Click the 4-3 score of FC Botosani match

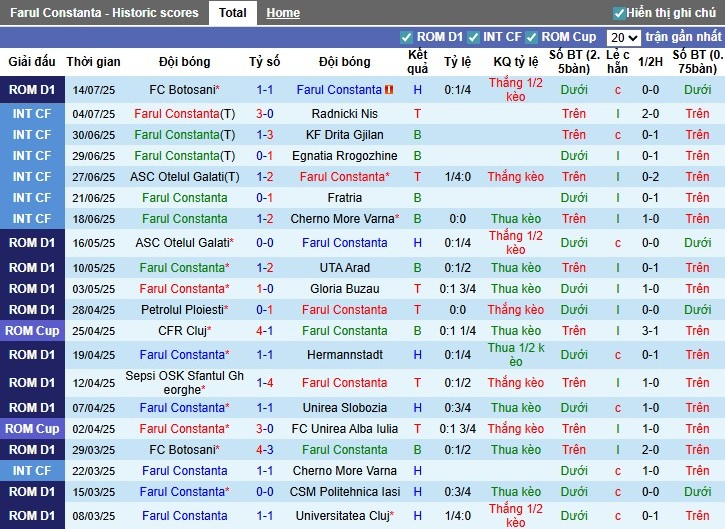pyautogui.click(x=265, y=450)
